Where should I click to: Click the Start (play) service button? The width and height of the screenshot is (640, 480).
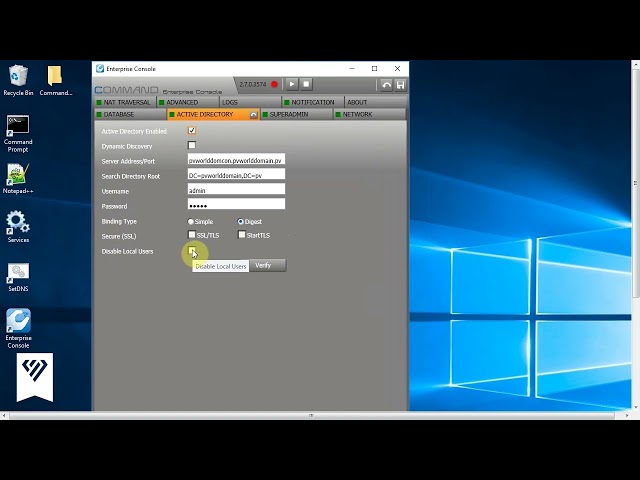(291, 84)
